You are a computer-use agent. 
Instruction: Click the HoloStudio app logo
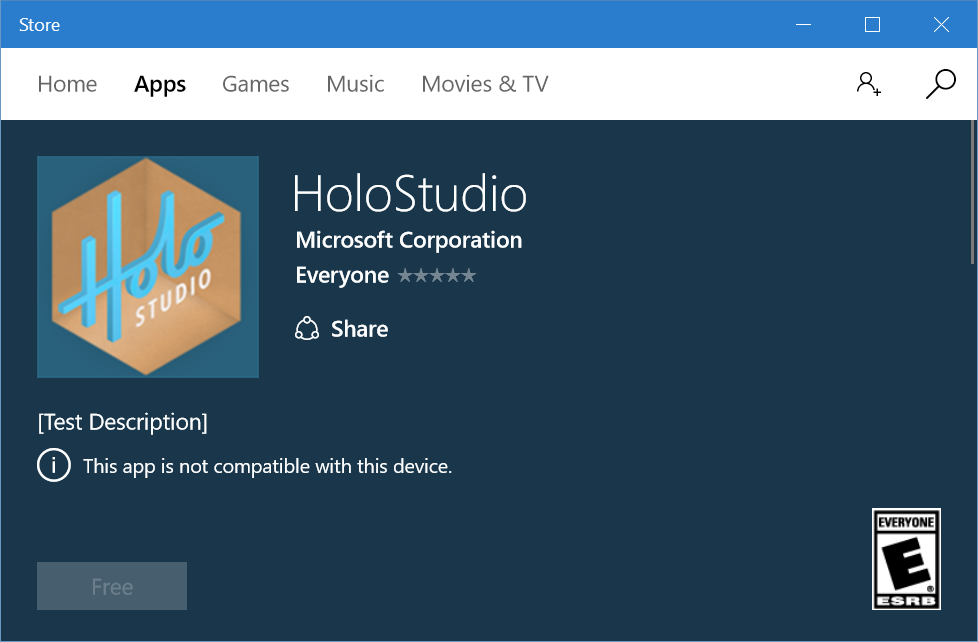[x=148, y=267]
